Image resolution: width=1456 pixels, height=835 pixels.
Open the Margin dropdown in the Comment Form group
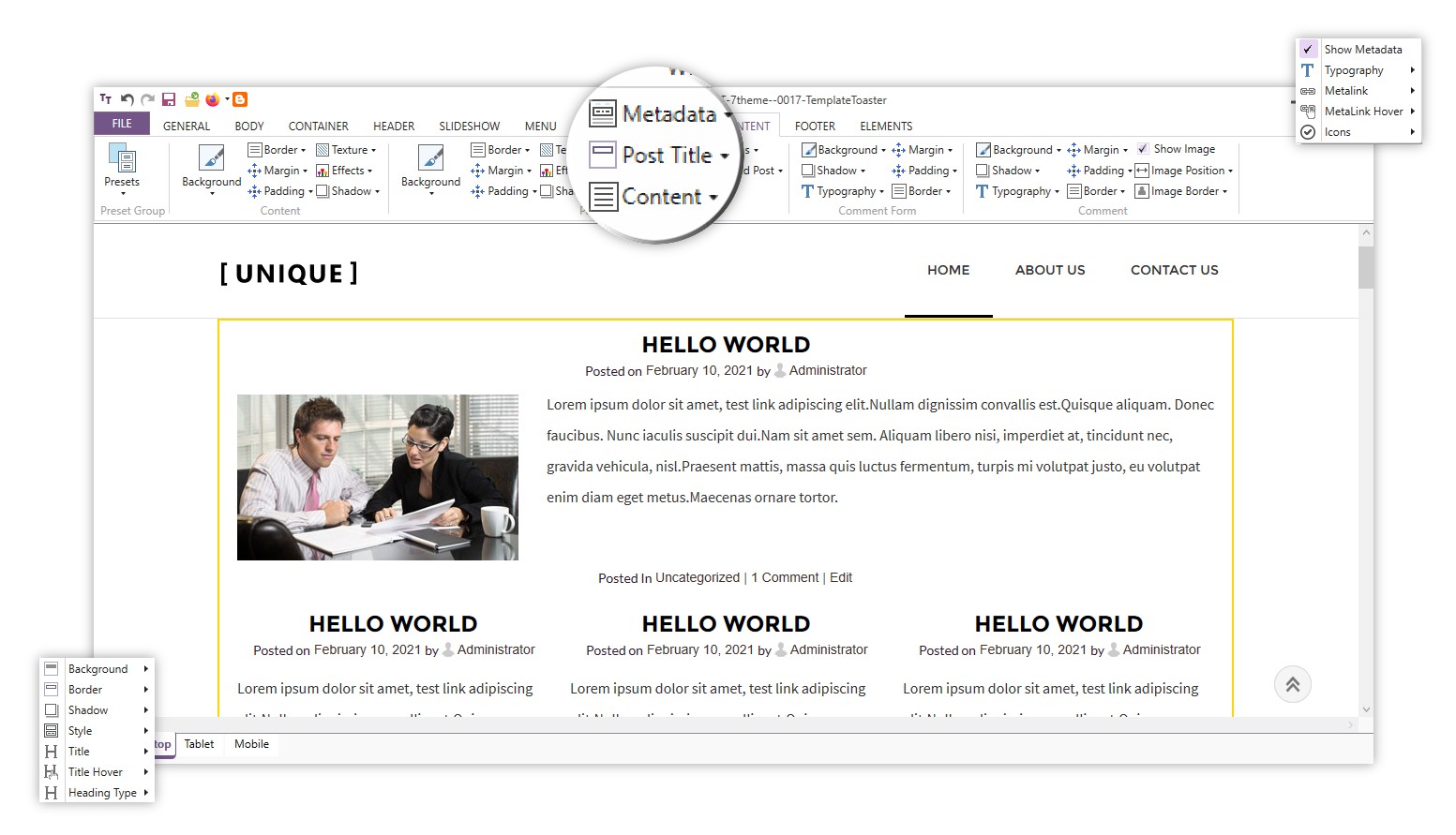tap(923, 150)
